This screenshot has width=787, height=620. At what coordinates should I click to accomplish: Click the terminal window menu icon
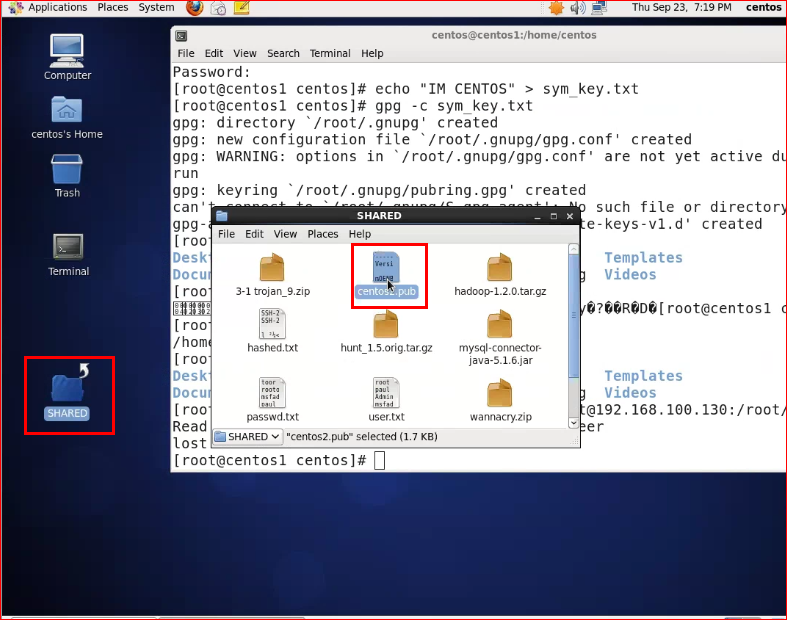pyautogui.click(x=181, y=36)
